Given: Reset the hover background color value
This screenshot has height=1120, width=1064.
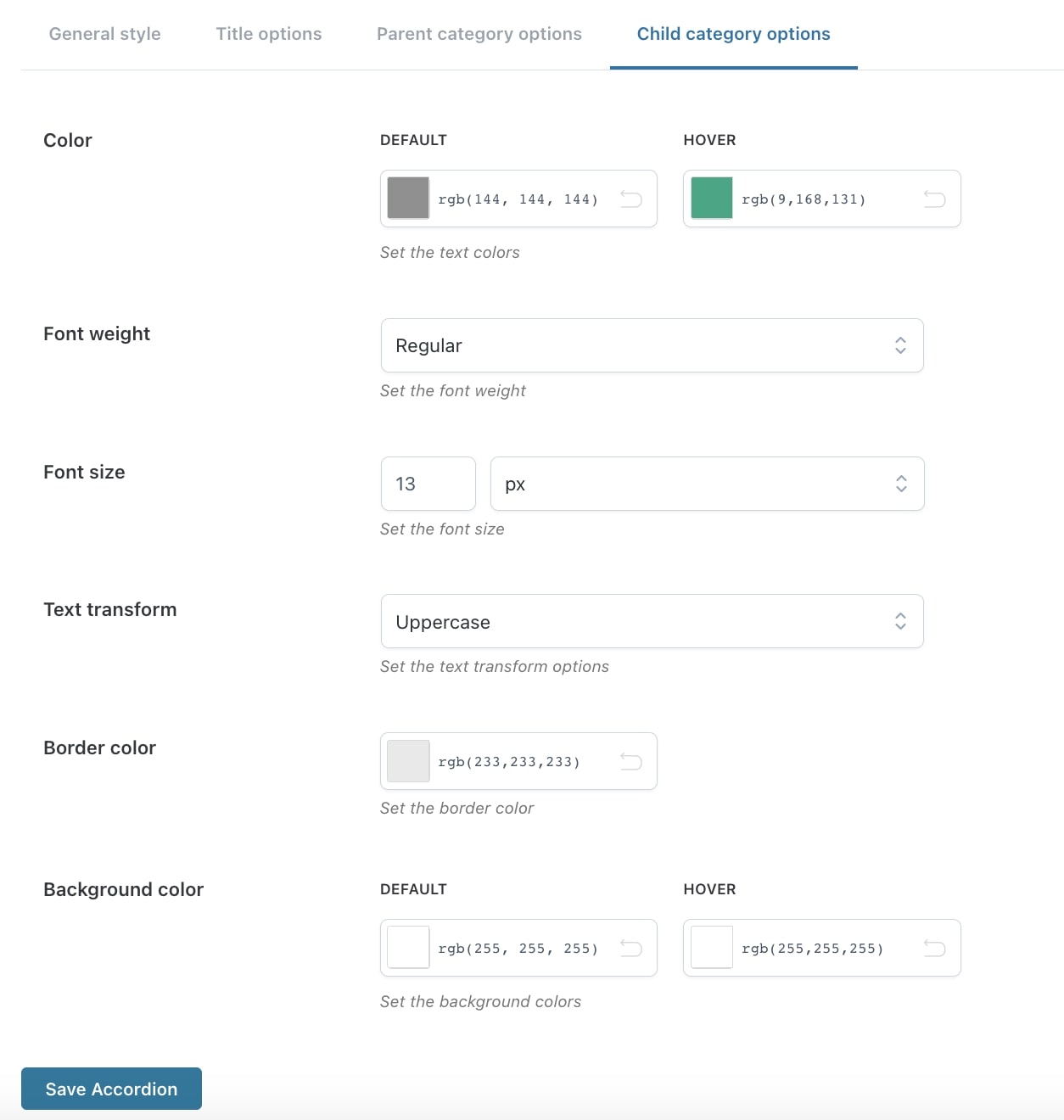Looking at the screenshot, I should (934, 949).
